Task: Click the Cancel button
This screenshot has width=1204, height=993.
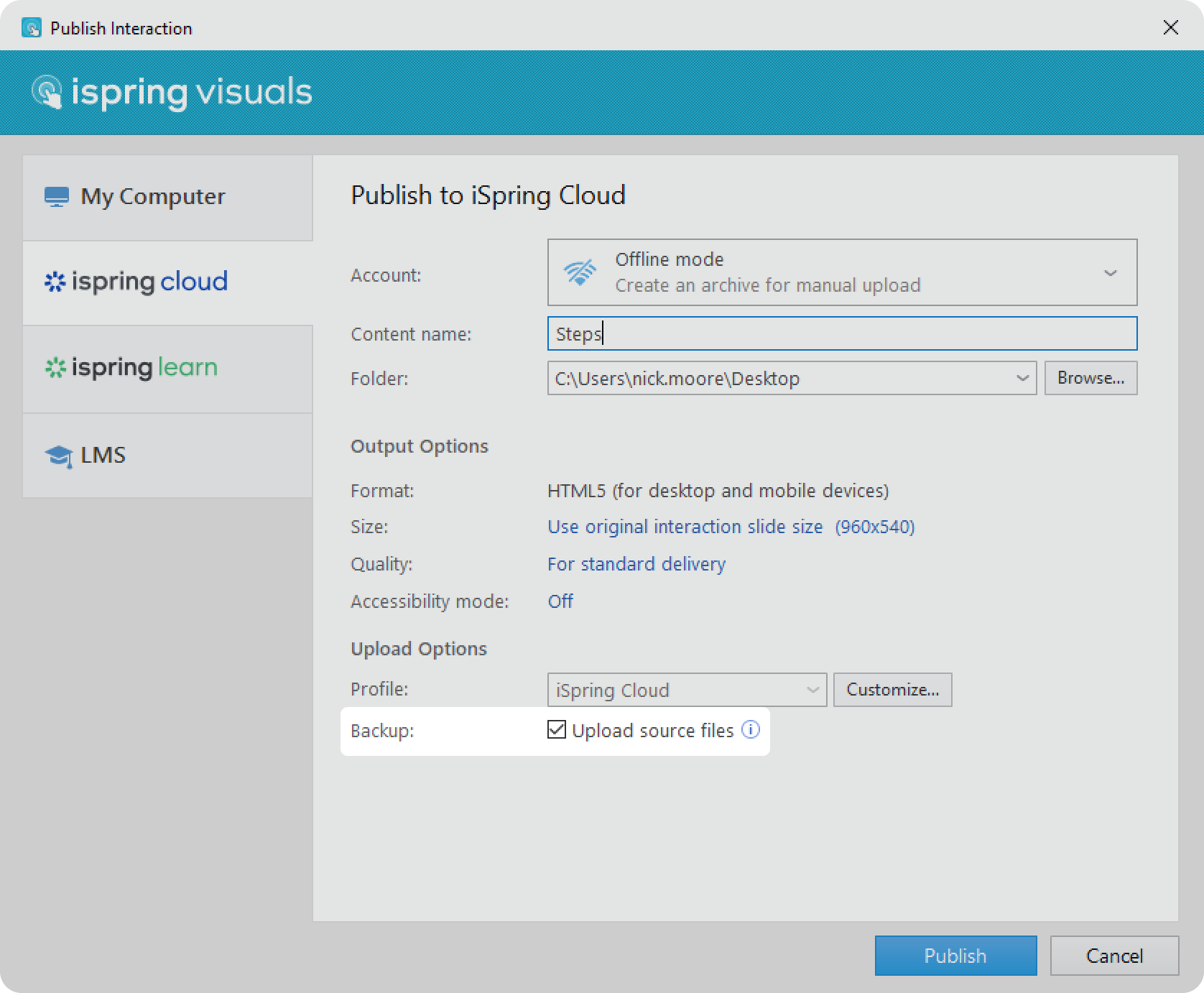Action: click(1114, 956)
